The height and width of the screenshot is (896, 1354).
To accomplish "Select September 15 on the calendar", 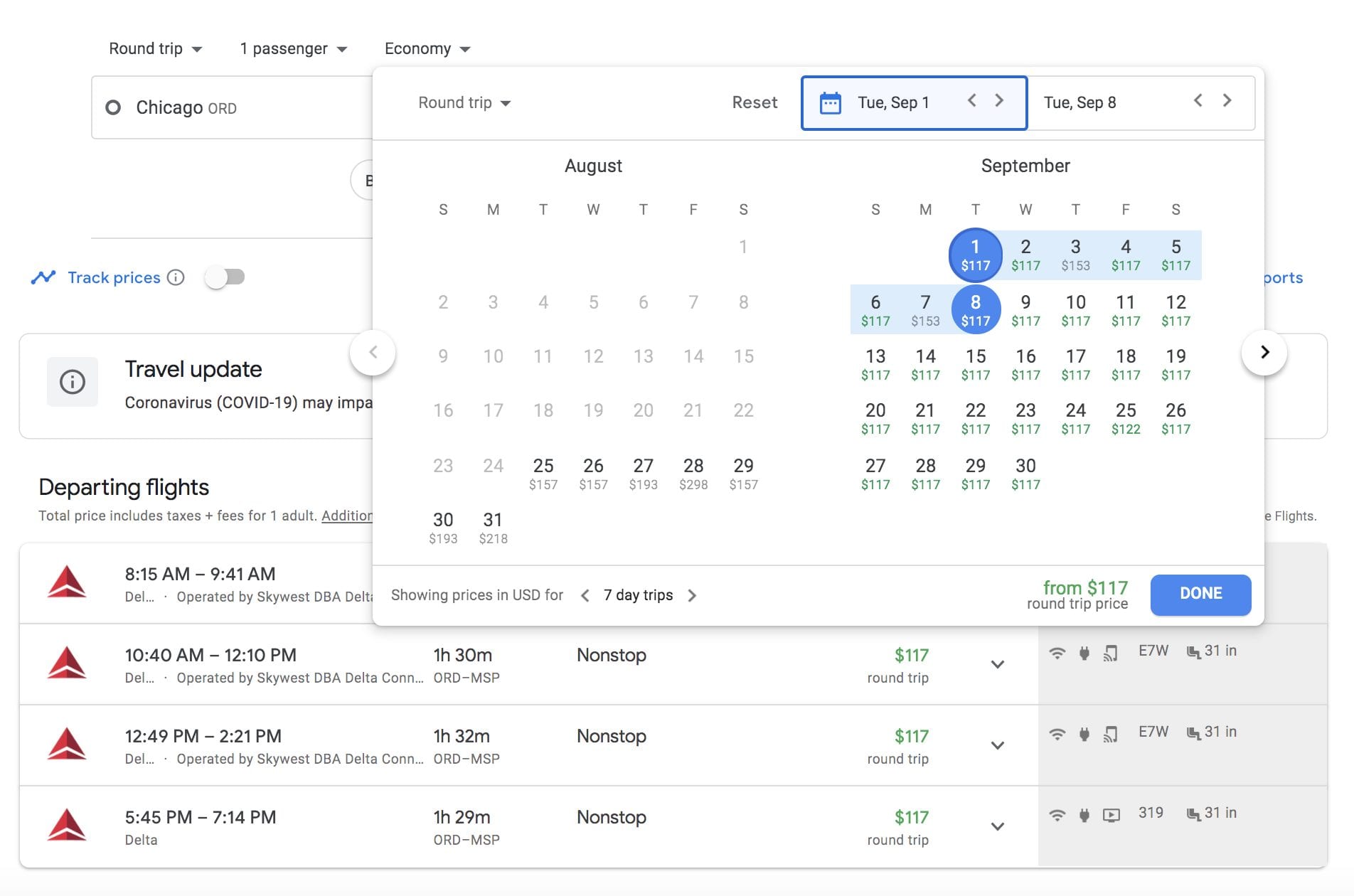I will tap(975, 364).
